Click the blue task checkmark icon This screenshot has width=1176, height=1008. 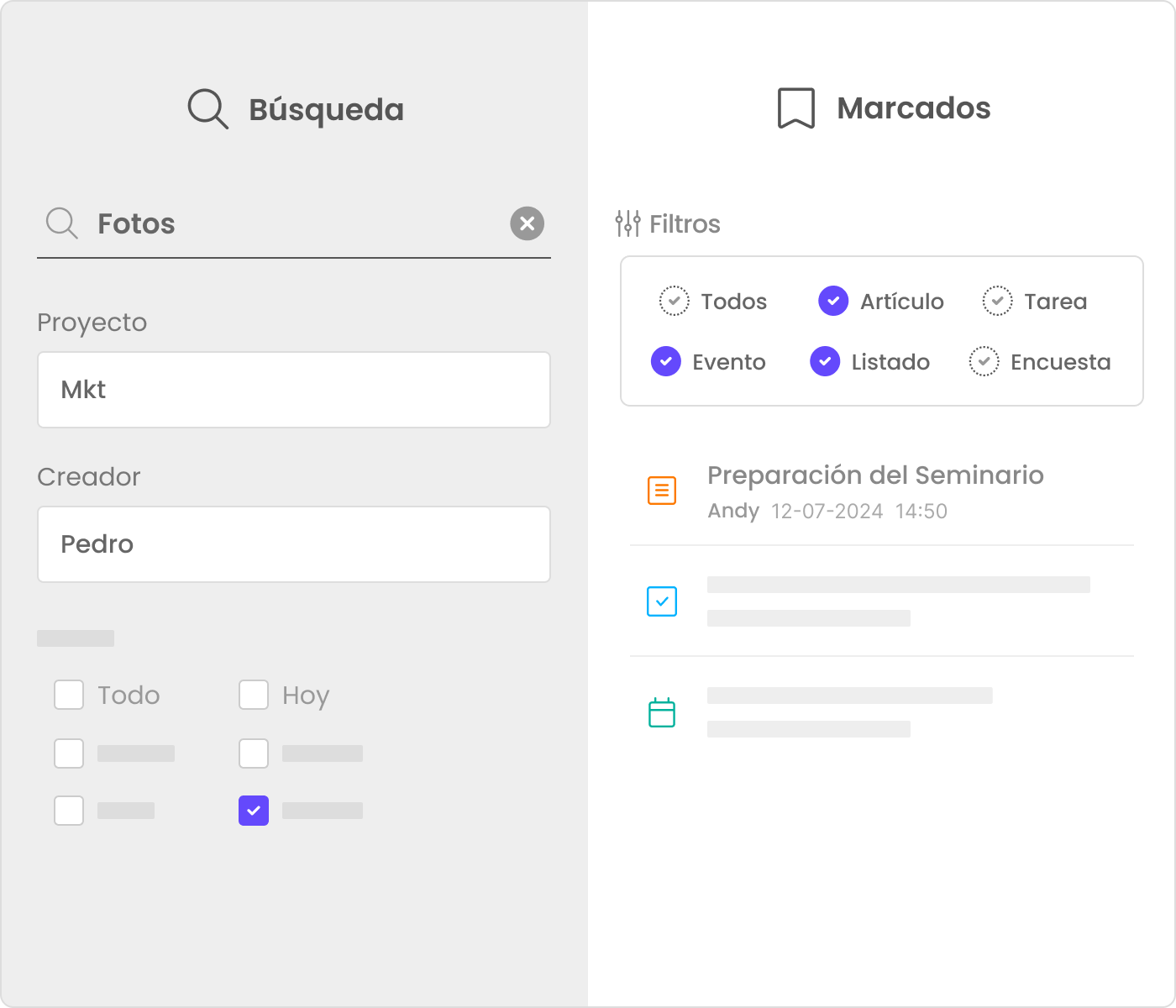[x=662, y=601]
